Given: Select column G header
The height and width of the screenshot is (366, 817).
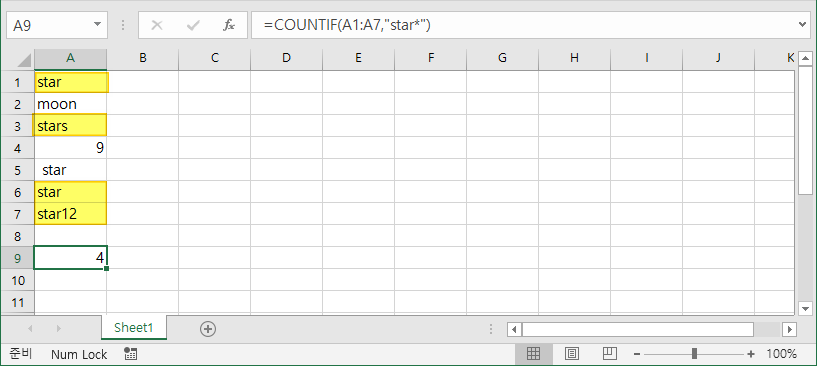Looking at the screenshot, I should coord(502,58).
